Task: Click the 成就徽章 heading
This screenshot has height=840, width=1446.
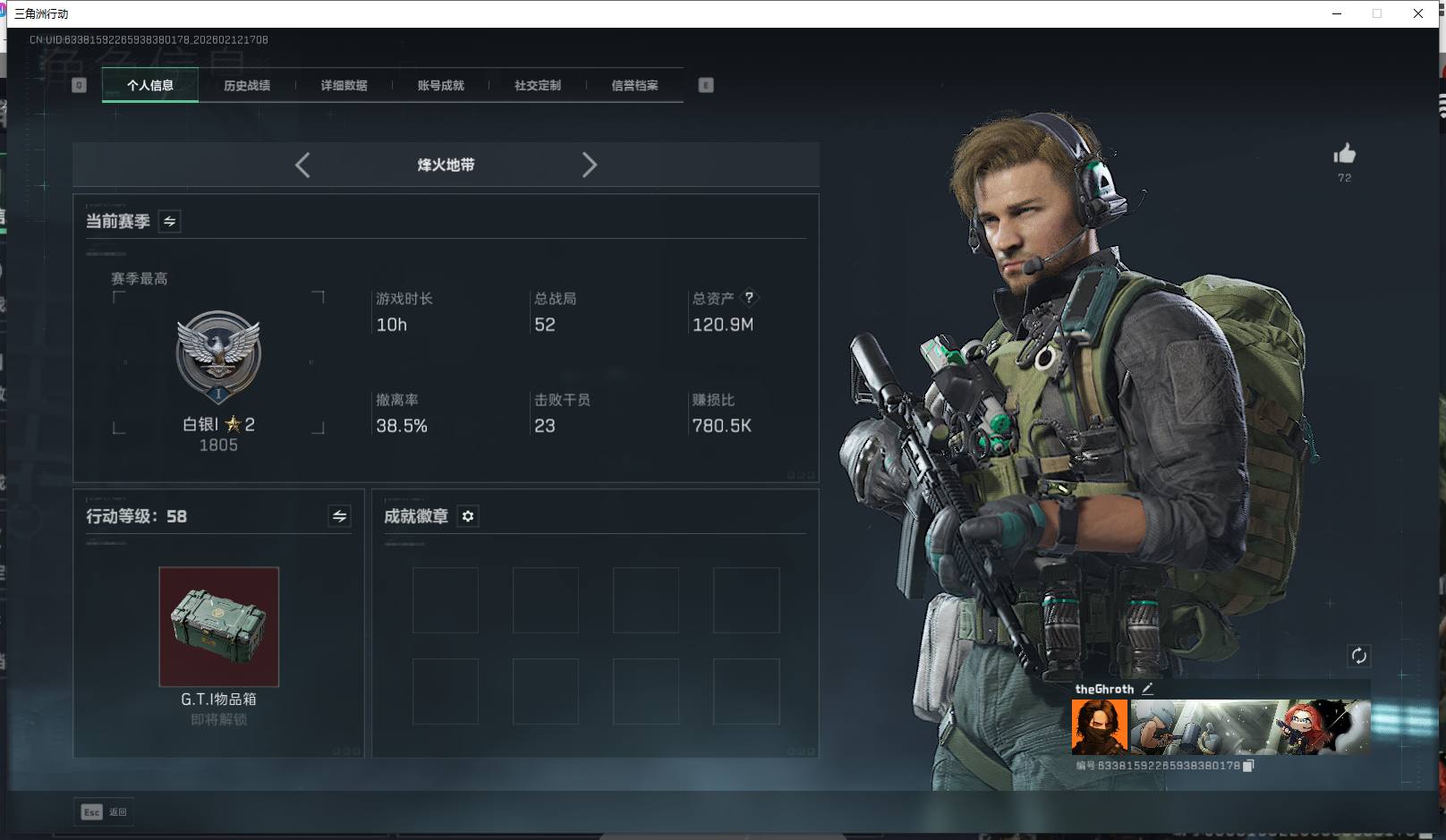Action: coord(416,516)
